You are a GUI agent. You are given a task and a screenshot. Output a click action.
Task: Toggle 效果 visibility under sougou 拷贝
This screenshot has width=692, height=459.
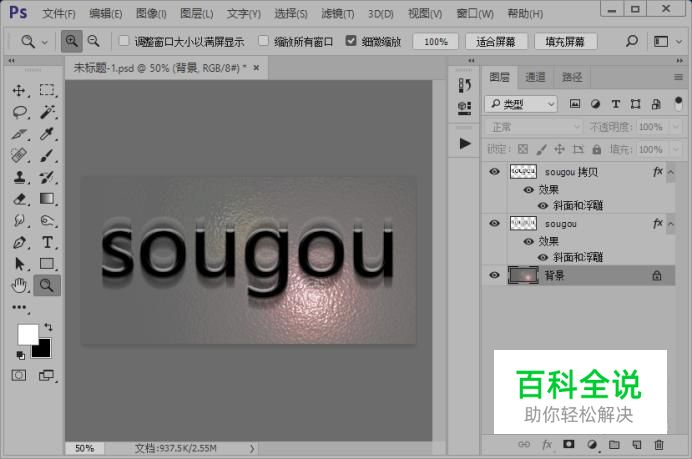pyautogui.click(x=528, y=190)
